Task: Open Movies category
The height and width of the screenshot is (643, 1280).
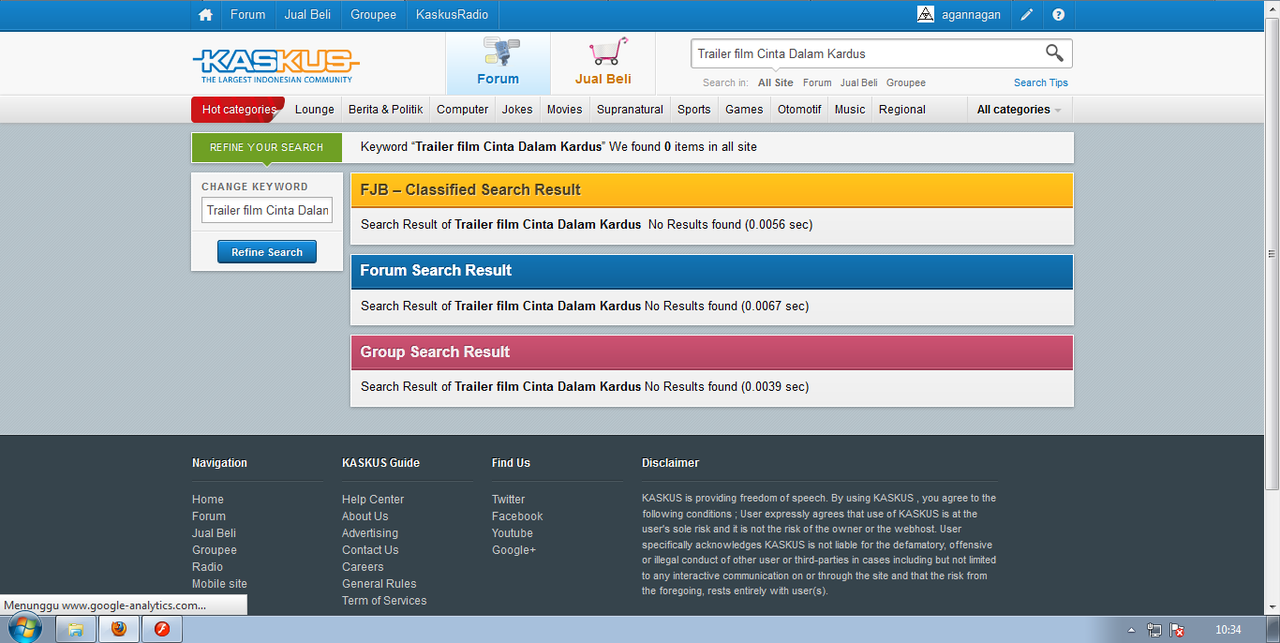Action: 564,109
